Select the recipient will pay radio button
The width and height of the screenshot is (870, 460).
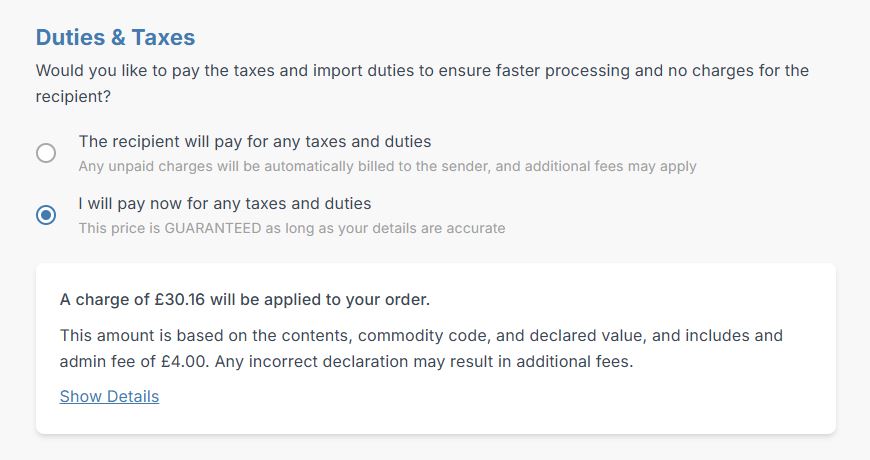46,153
